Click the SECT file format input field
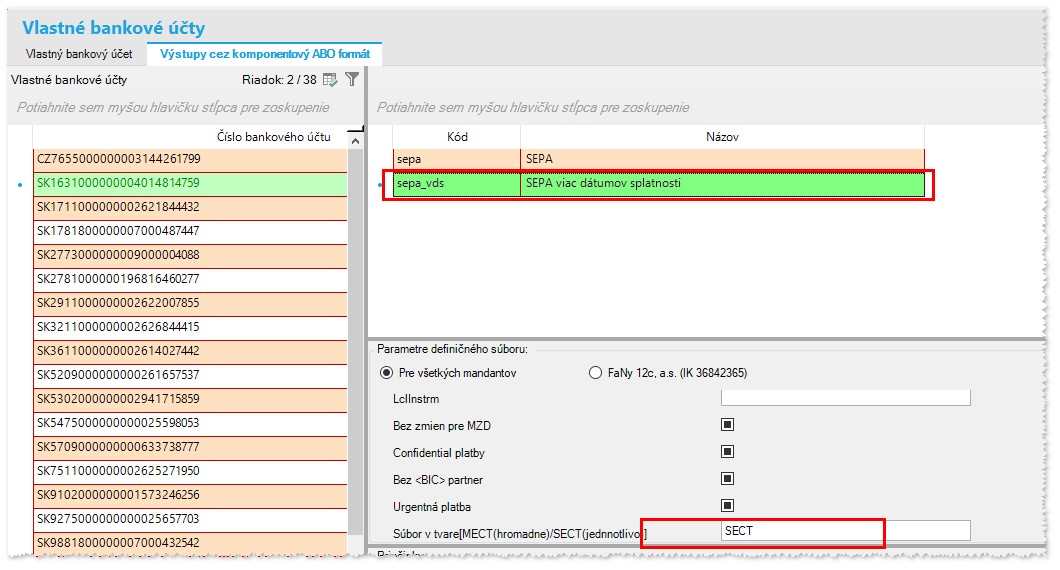The image size is (1060, 570). (x=845, y=531)
